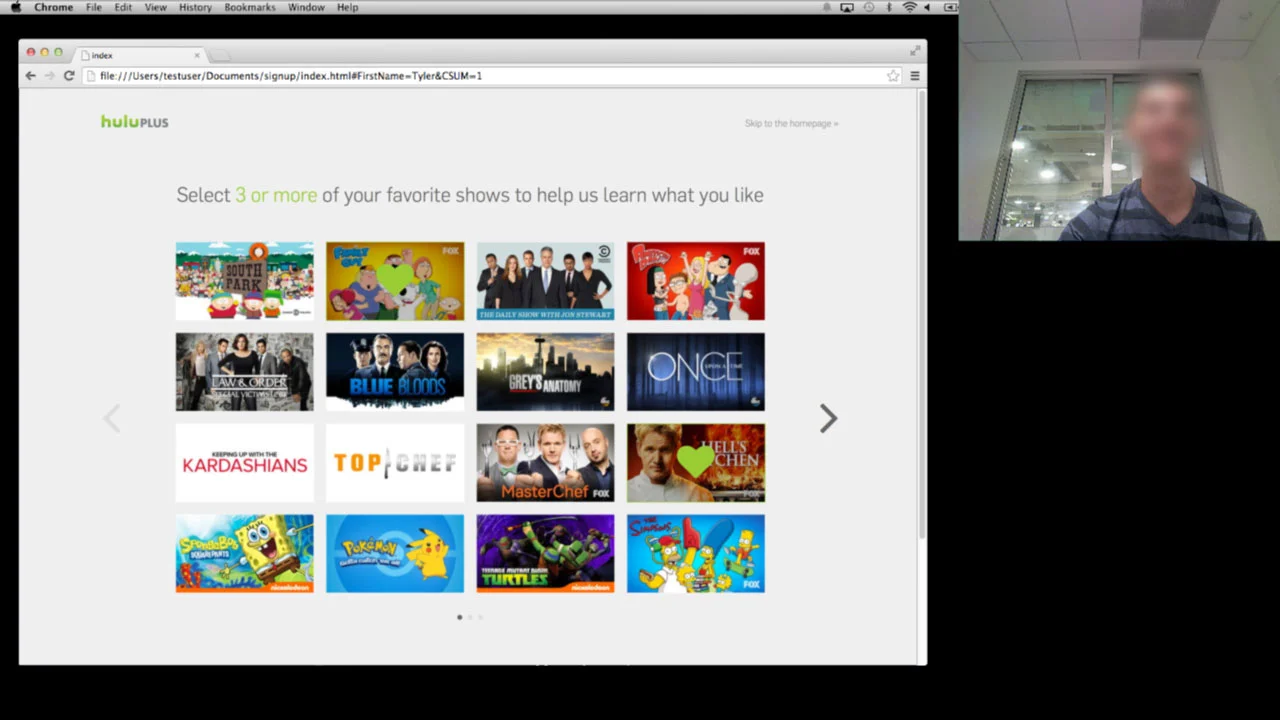Deselect the Family Guy show thumbnail
Viewport: 1280px width, 720px height.
[x=395, y=281]
